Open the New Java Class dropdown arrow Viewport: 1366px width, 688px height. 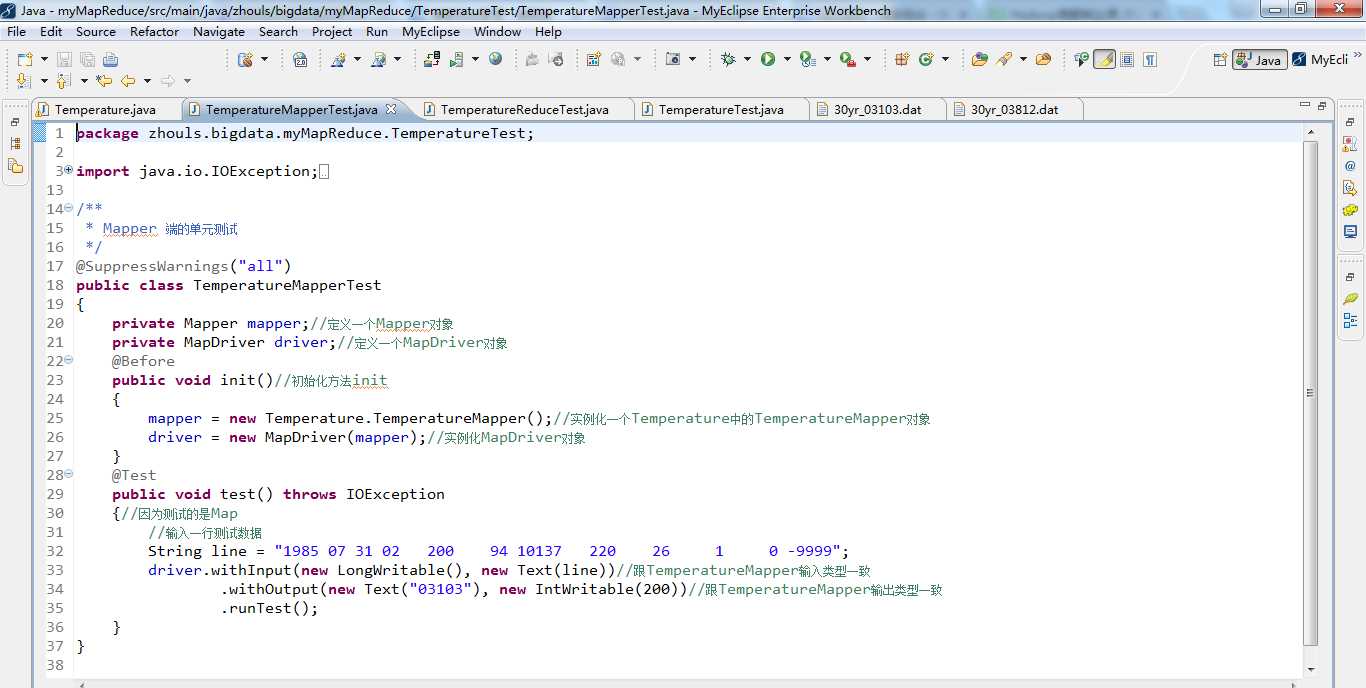tap(945, 59)
